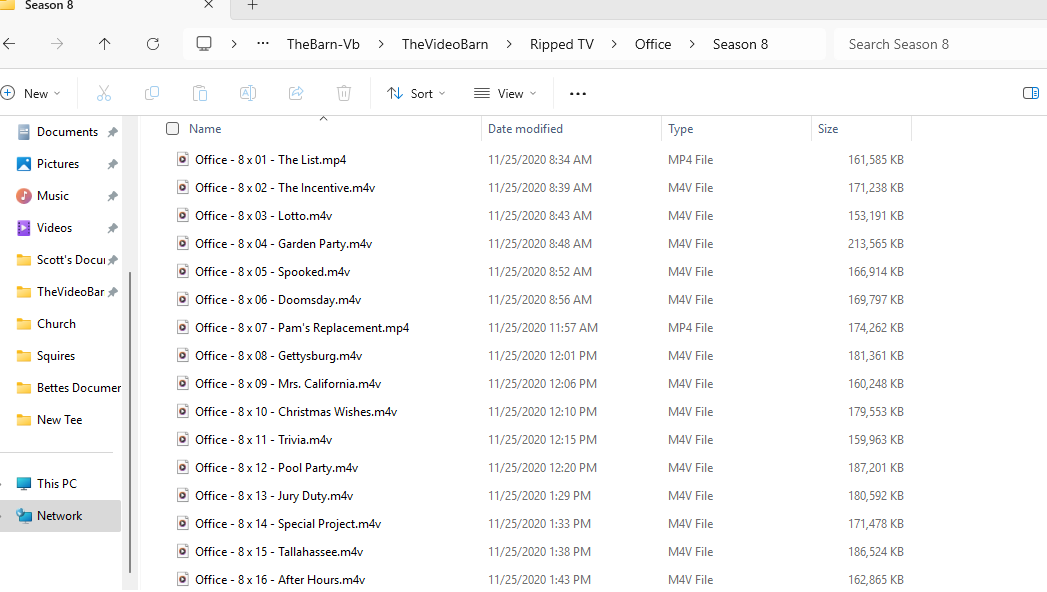Click video icon of 'Office - 8 x 03 - Lotto.m4v'
This screenshot has width=1047, height=592.
(x=182, y=216)
